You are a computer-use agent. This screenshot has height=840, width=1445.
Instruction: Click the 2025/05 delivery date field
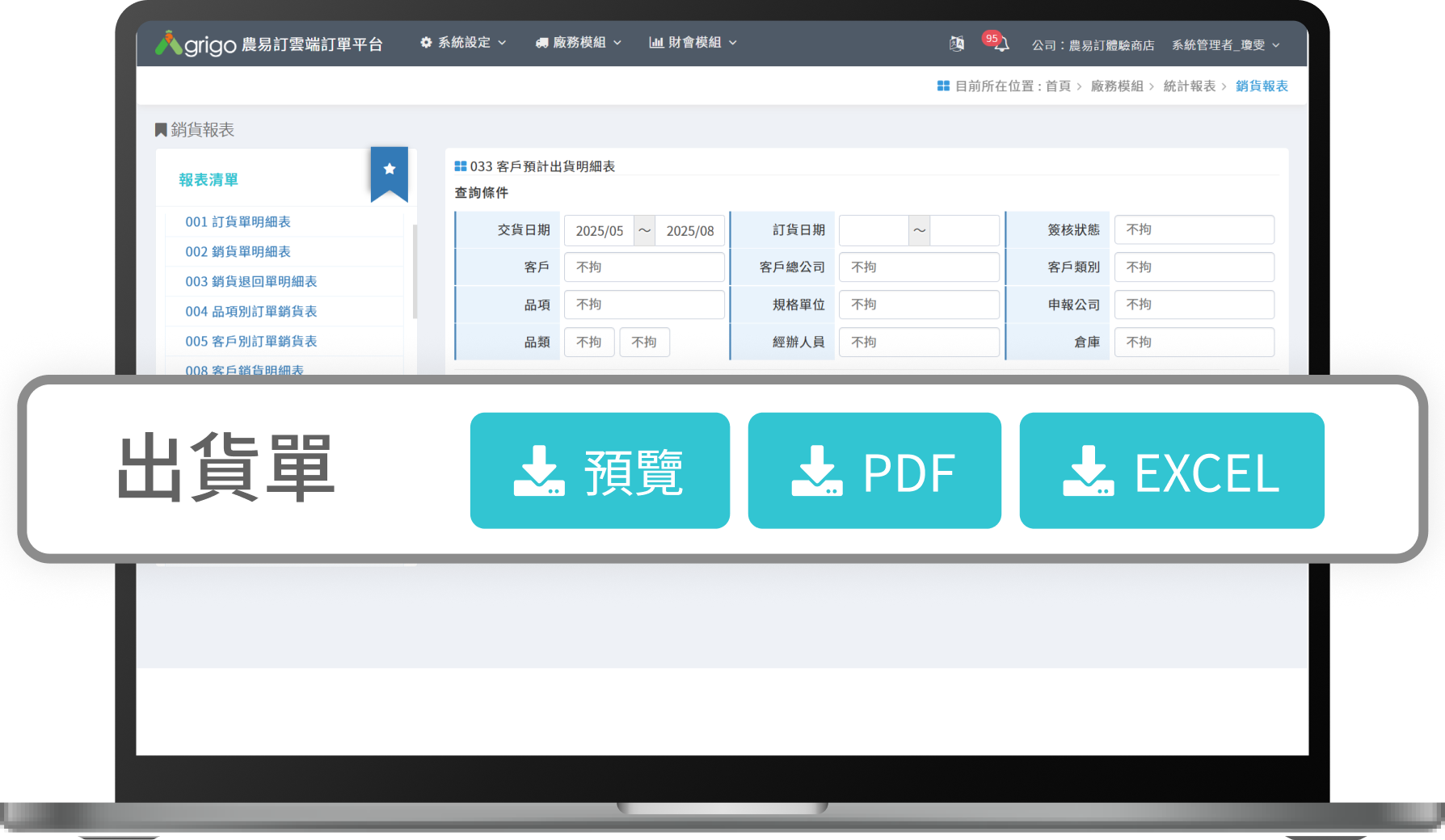tap(600, 229)
